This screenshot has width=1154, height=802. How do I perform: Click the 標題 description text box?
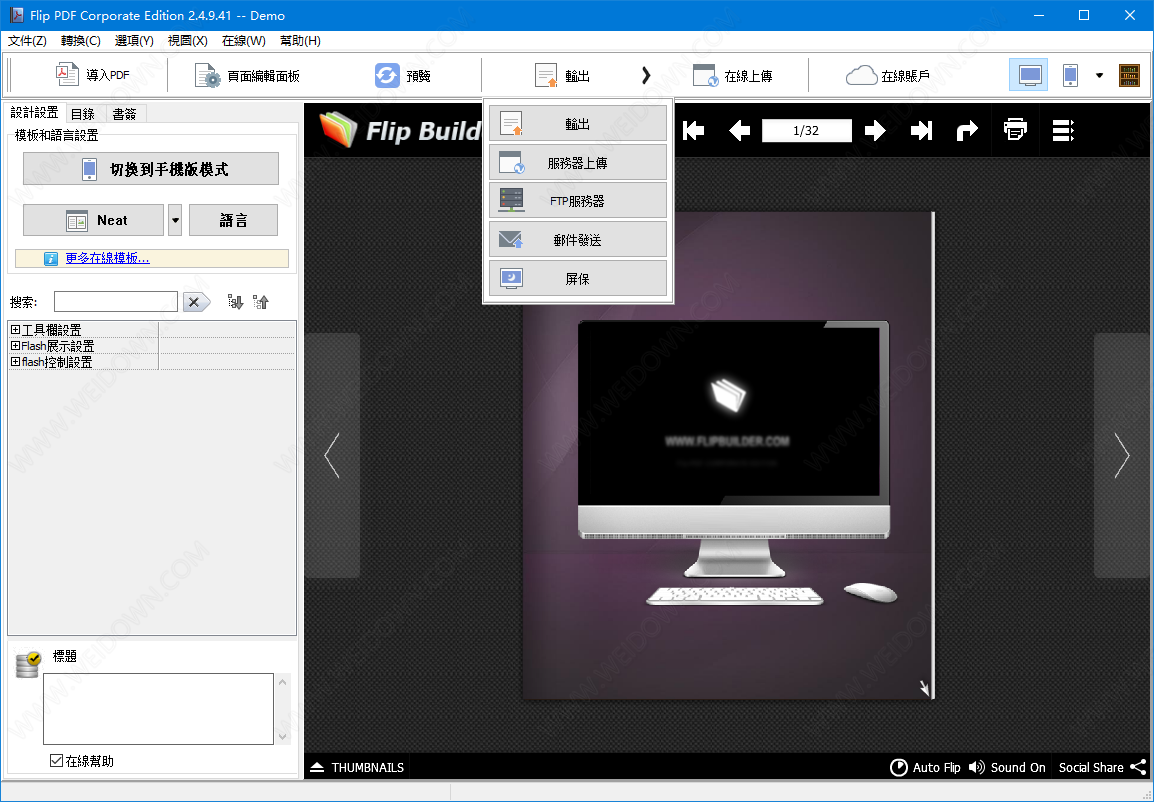[158, 709]
